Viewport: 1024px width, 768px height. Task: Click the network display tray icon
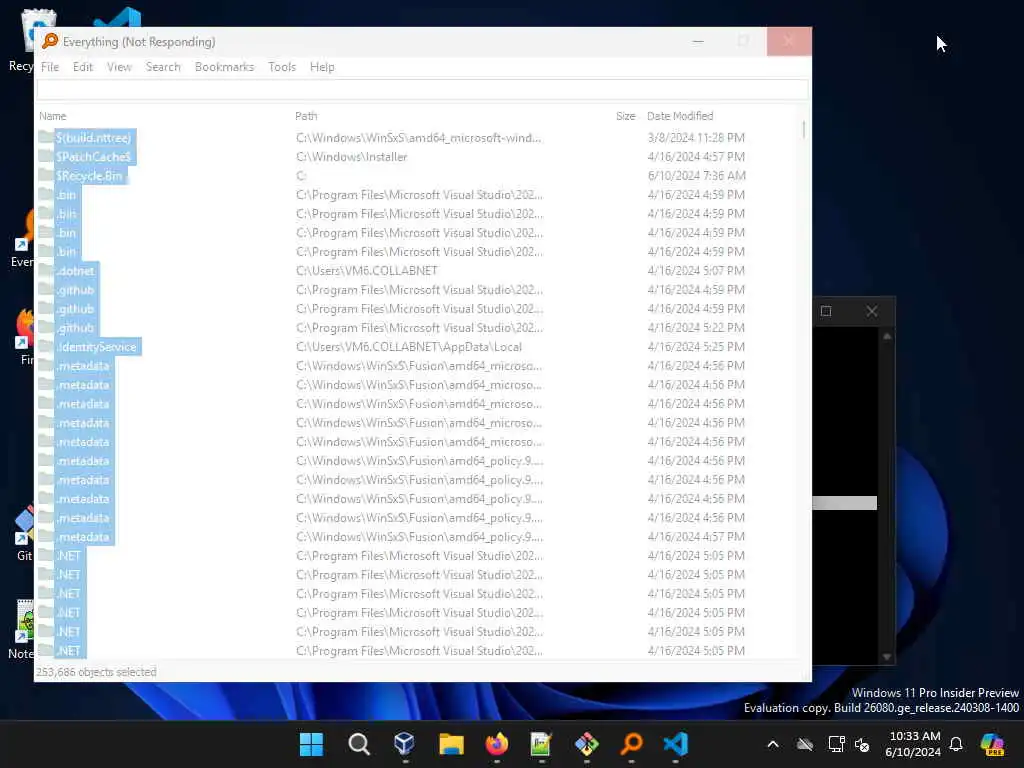(x=837, y=744)
